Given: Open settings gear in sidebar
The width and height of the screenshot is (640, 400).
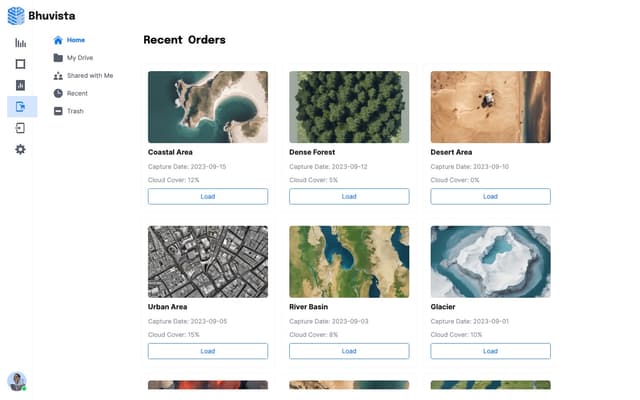Looking at the screenshot, I should 20,149.
